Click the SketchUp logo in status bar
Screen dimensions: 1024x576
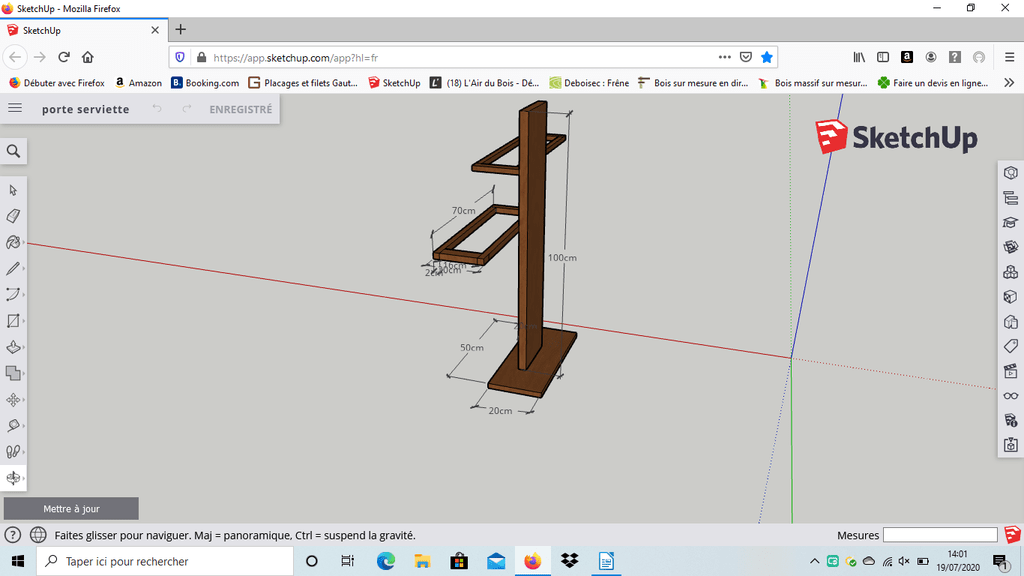tap(1012, 535)
